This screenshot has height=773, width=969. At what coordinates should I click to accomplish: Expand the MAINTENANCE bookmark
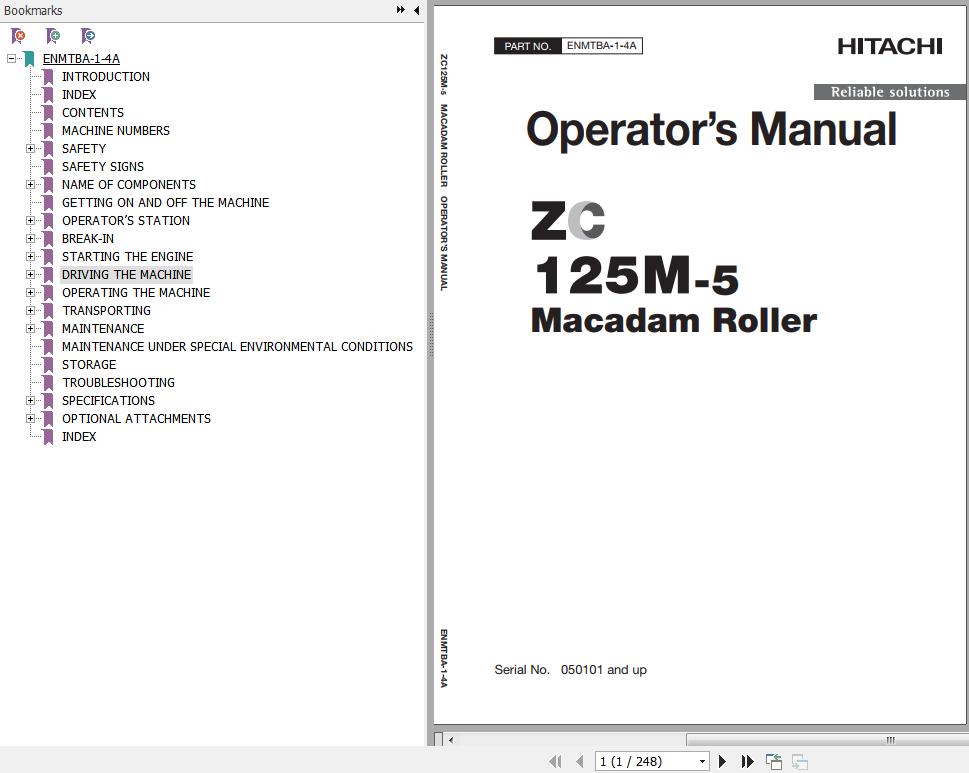30,328
